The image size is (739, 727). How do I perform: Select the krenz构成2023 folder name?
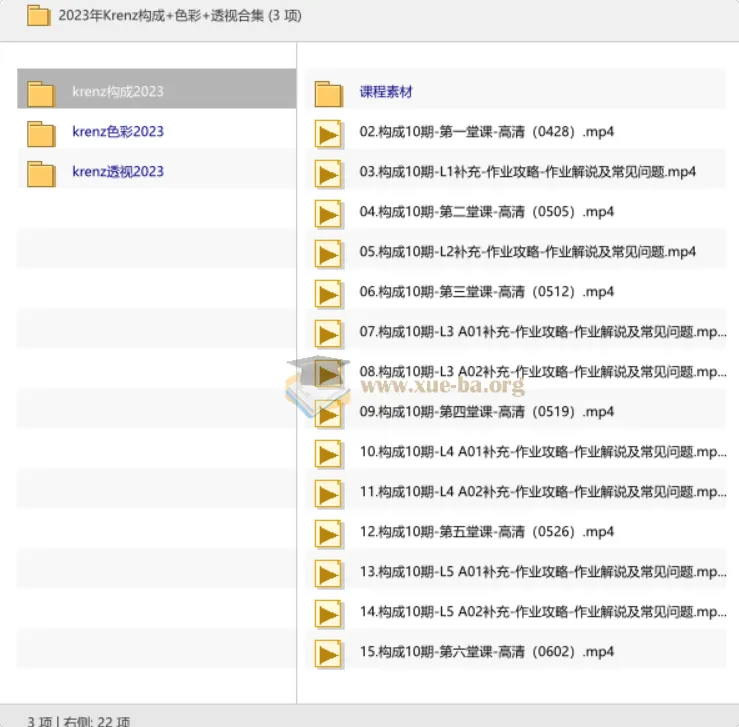(x=118, y=91)
